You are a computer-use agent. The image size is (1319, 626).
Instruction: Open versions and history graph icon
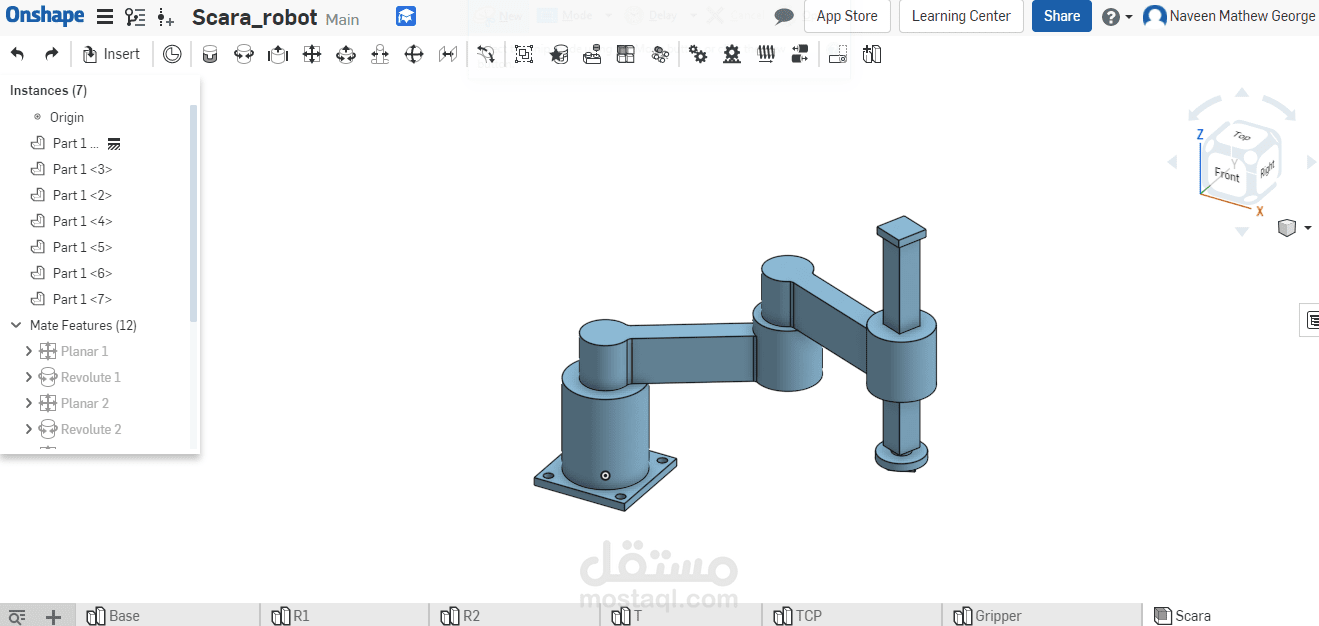click(x=135, y=17)
